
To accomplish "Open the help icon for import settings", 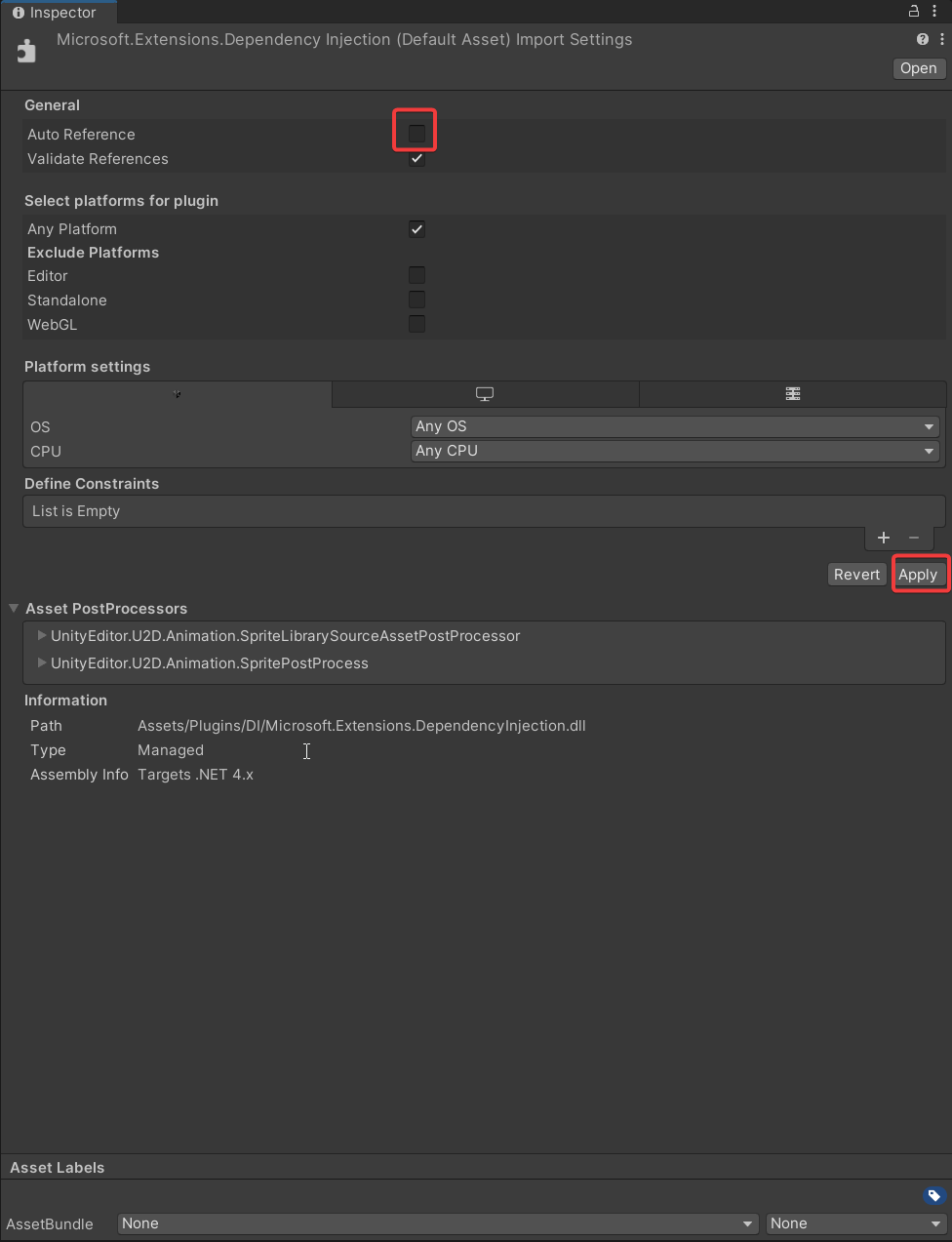I will 923,39.
